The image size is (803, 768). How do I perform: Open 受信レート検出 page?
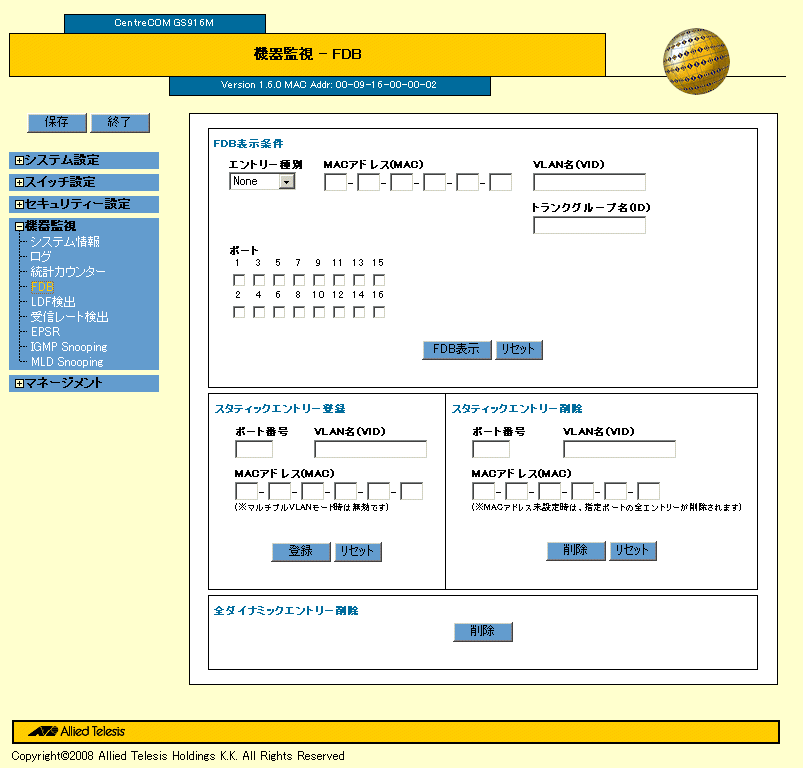(x=70, y=316)
